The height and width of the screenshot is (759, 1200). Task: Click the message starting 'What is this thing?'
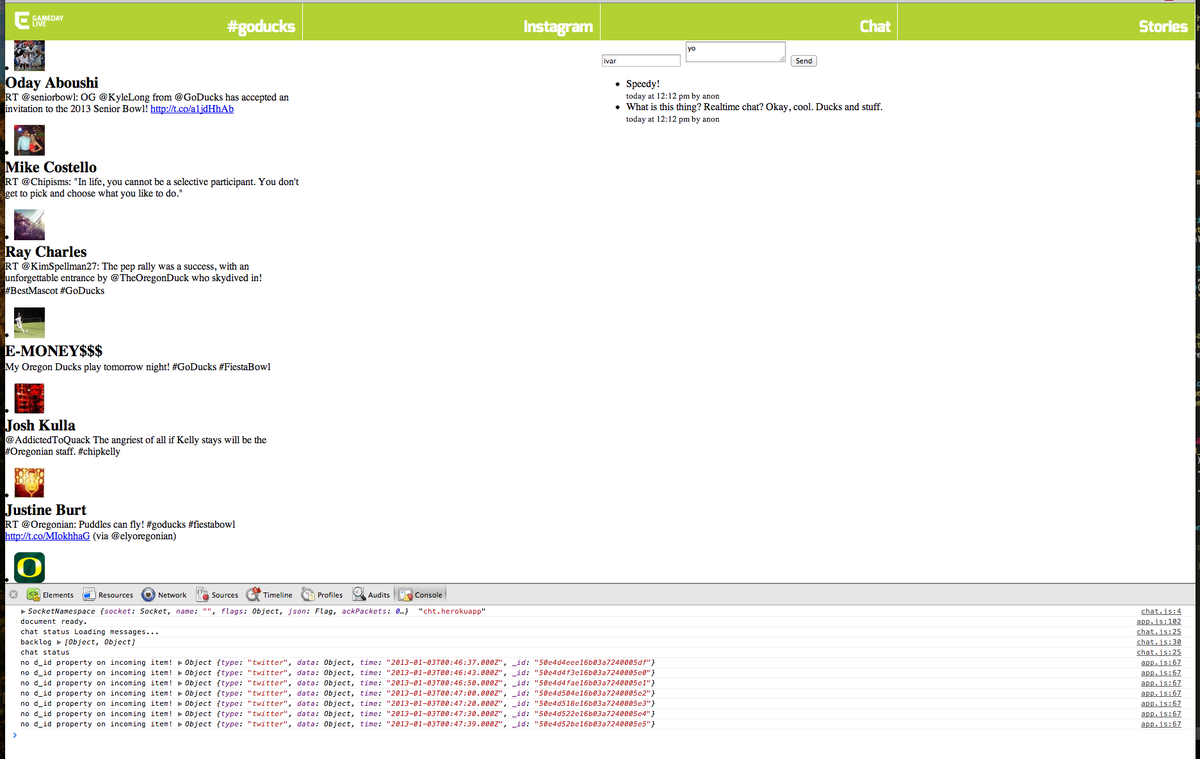pos(754,106)
